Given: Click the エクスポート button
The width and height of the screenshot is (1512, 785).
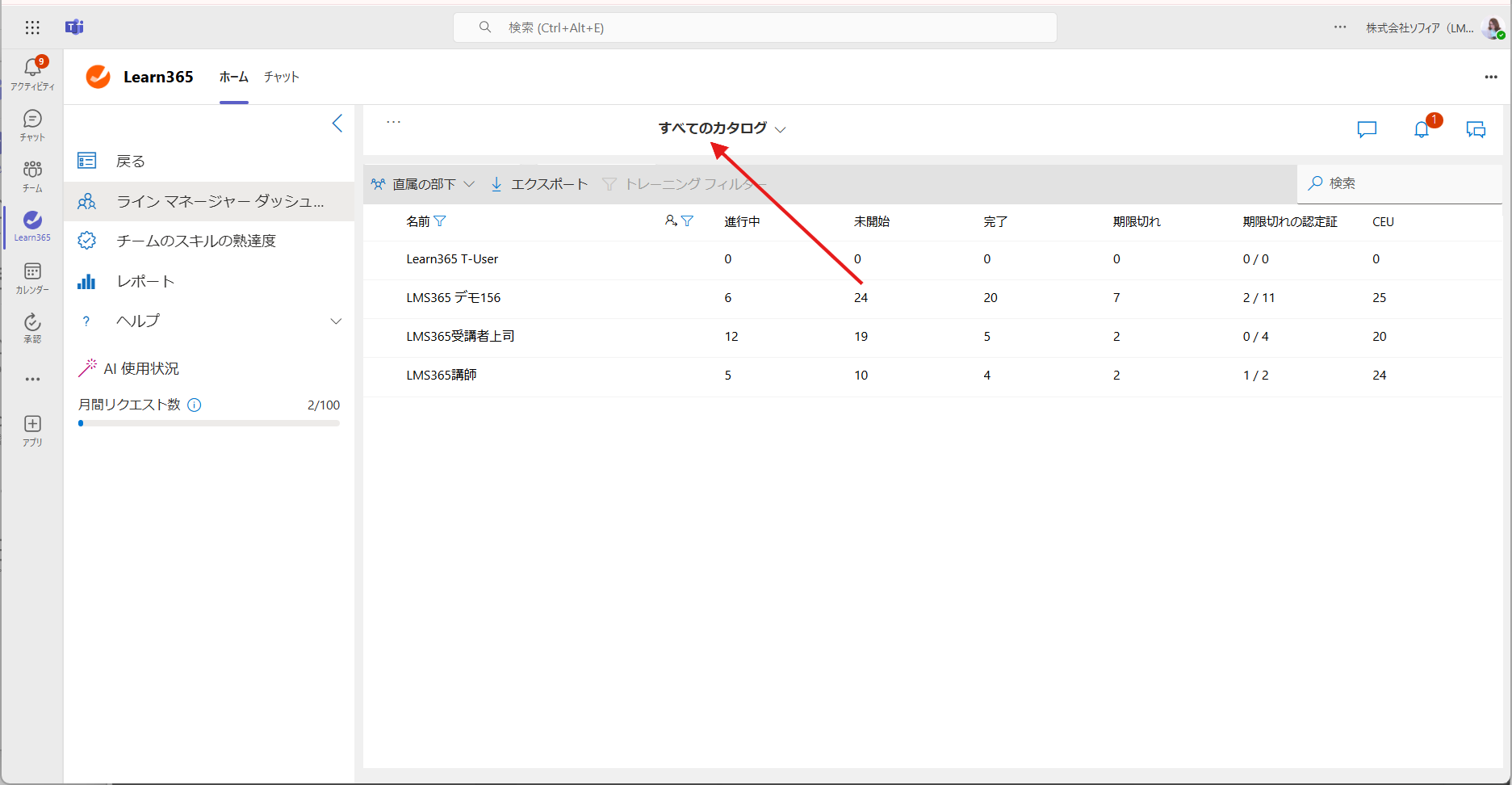Looking at the screenshot, I should coord(539,184).
